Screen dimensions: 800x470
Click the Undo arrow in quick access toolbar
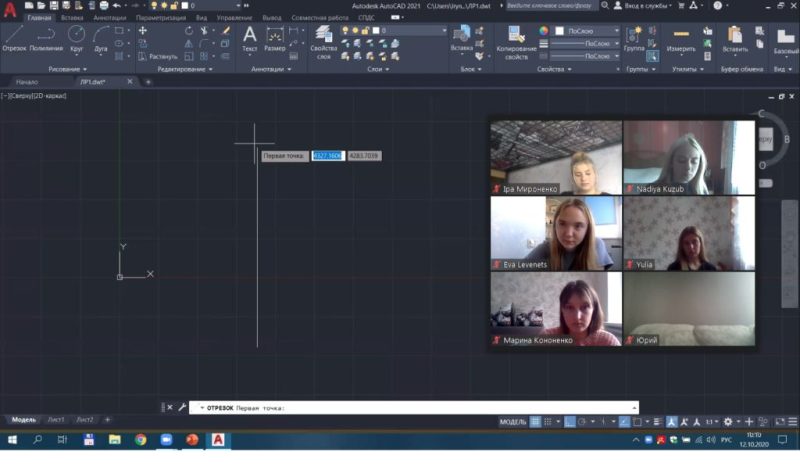(117, 6)
